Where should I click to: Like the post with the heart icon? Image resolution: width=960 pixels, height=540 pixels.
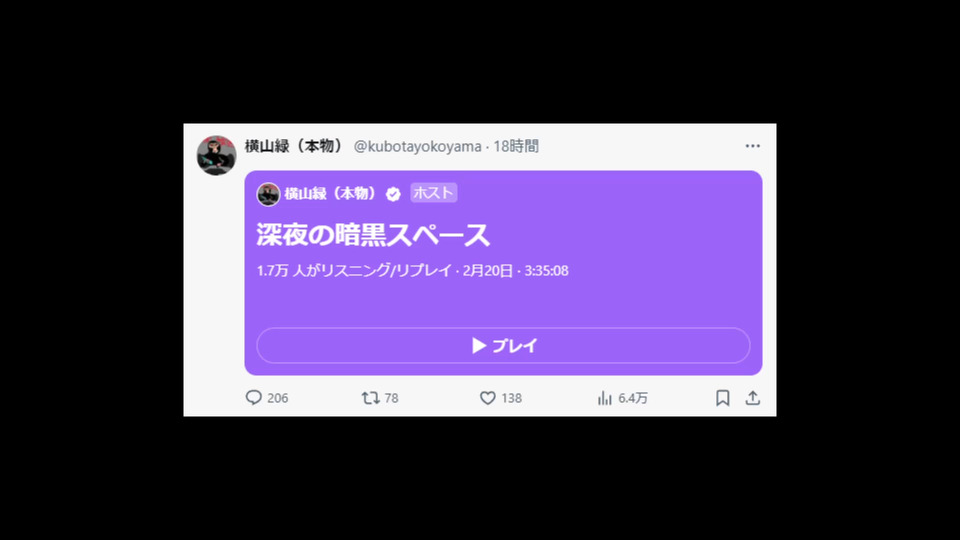[487, 398]
